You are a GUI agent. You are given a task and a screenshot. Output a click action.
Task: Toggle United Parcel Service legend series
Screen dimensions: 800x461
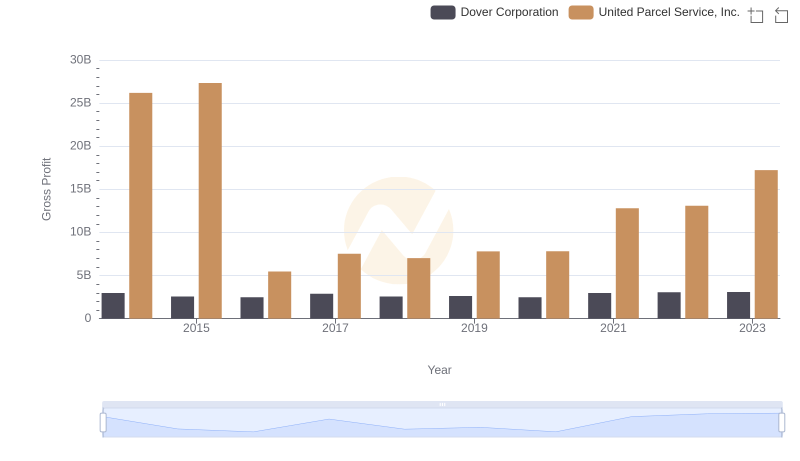coord(654,12)
